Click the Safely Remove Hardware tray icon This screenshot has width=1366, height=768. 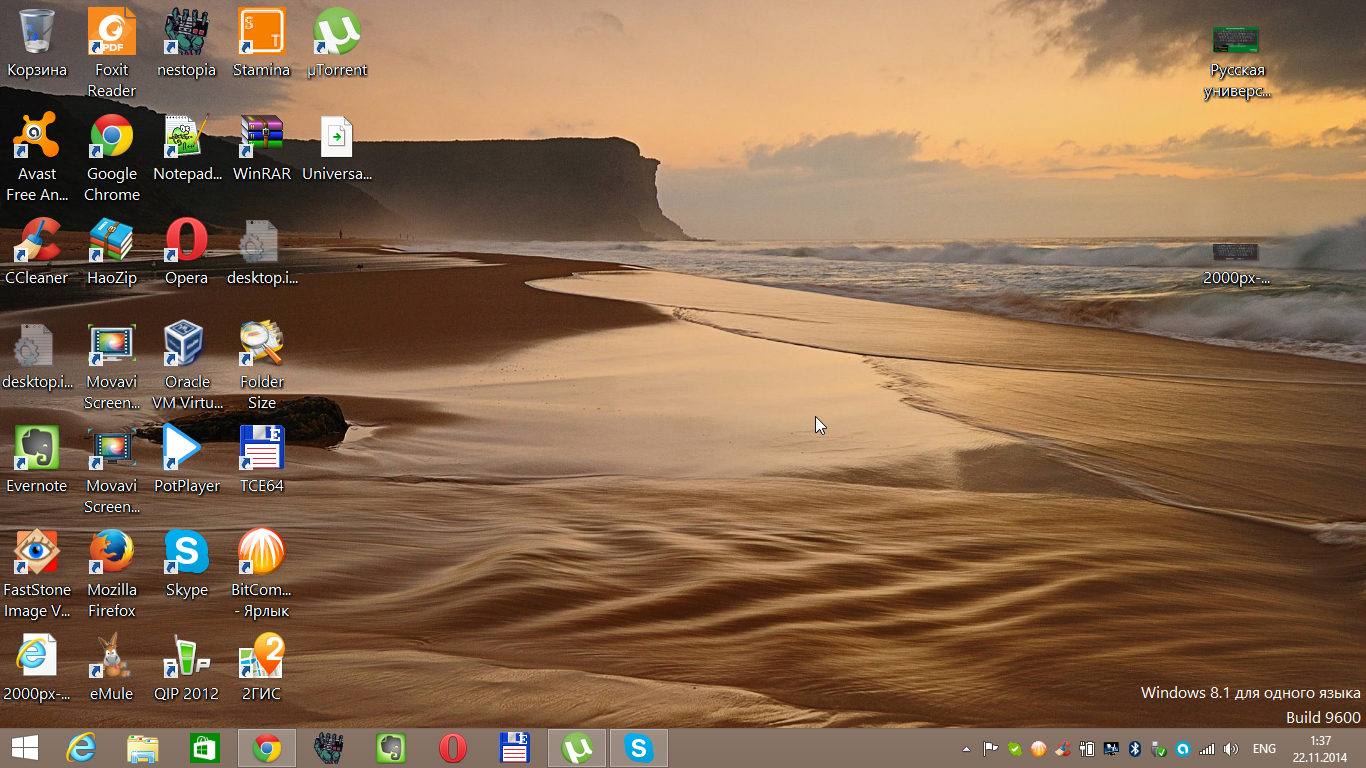[1159, 749]
